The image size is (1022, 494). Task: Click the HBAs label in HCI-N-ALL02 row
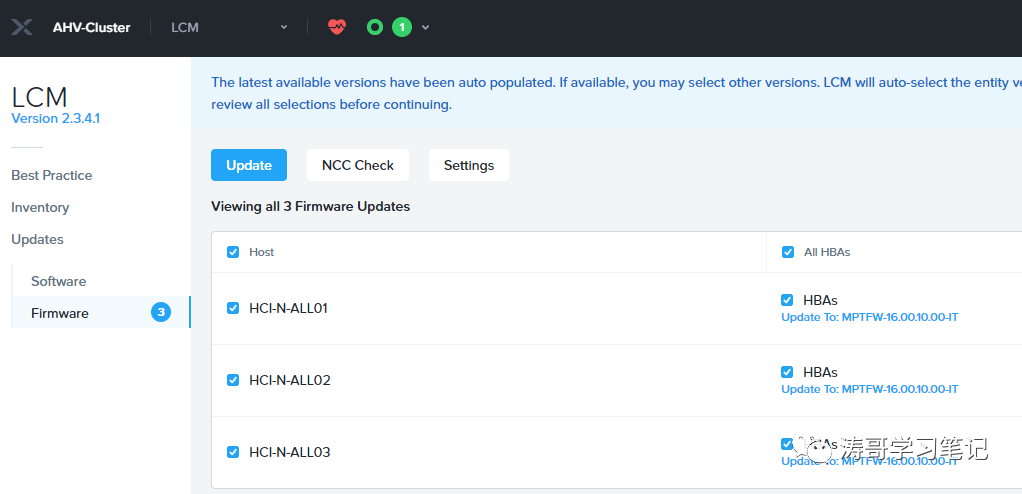coord(820,371)
